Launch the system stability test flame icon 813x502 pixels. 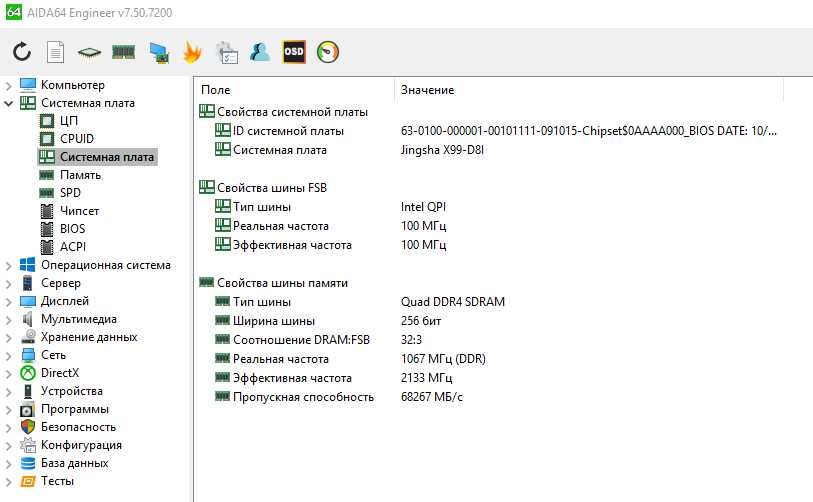click(192, 52)
